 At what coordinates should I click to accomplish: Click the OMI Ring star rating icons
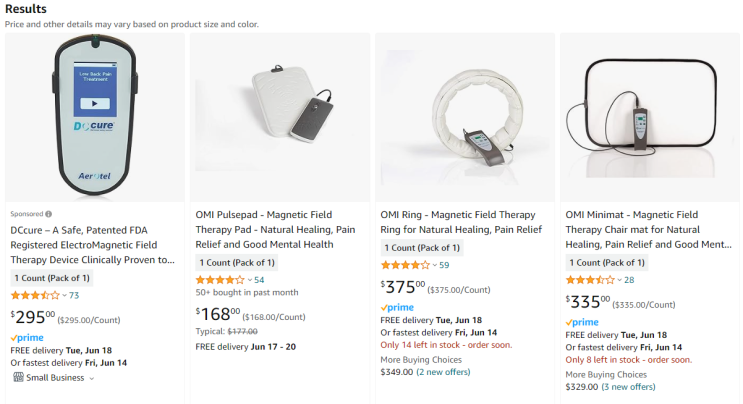[x=405, y=265]
